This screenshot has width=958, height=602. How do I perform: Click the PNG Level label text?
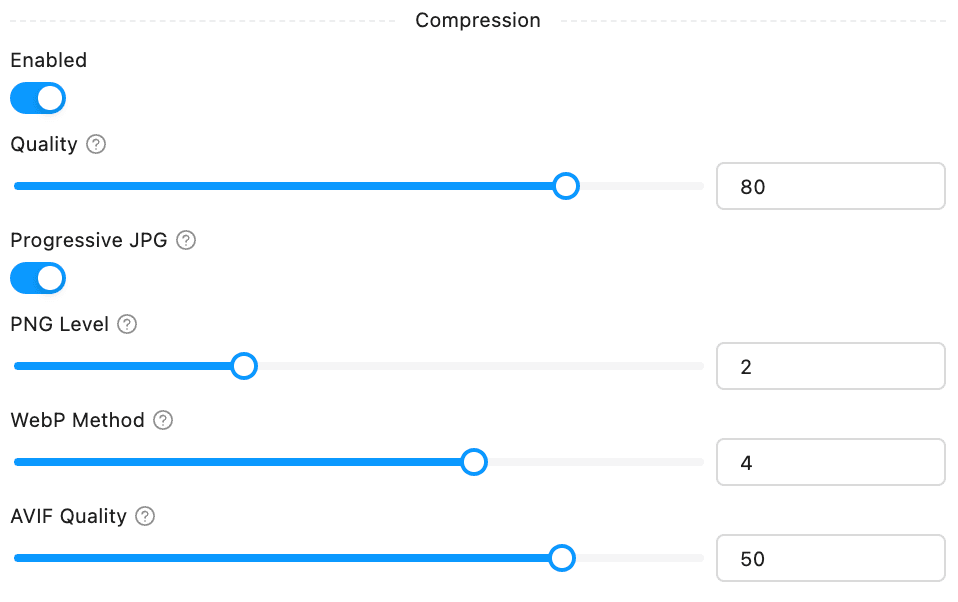(x=59, y=324)
